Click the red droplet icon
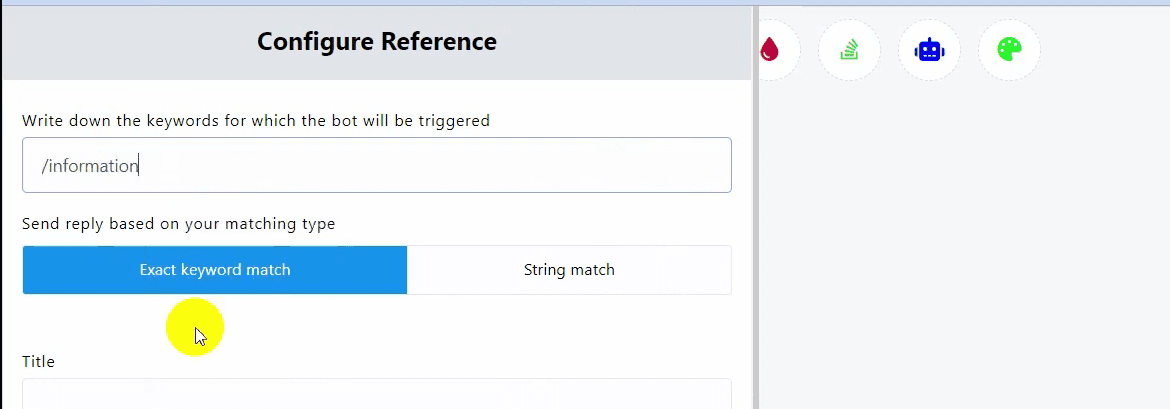 769,49
